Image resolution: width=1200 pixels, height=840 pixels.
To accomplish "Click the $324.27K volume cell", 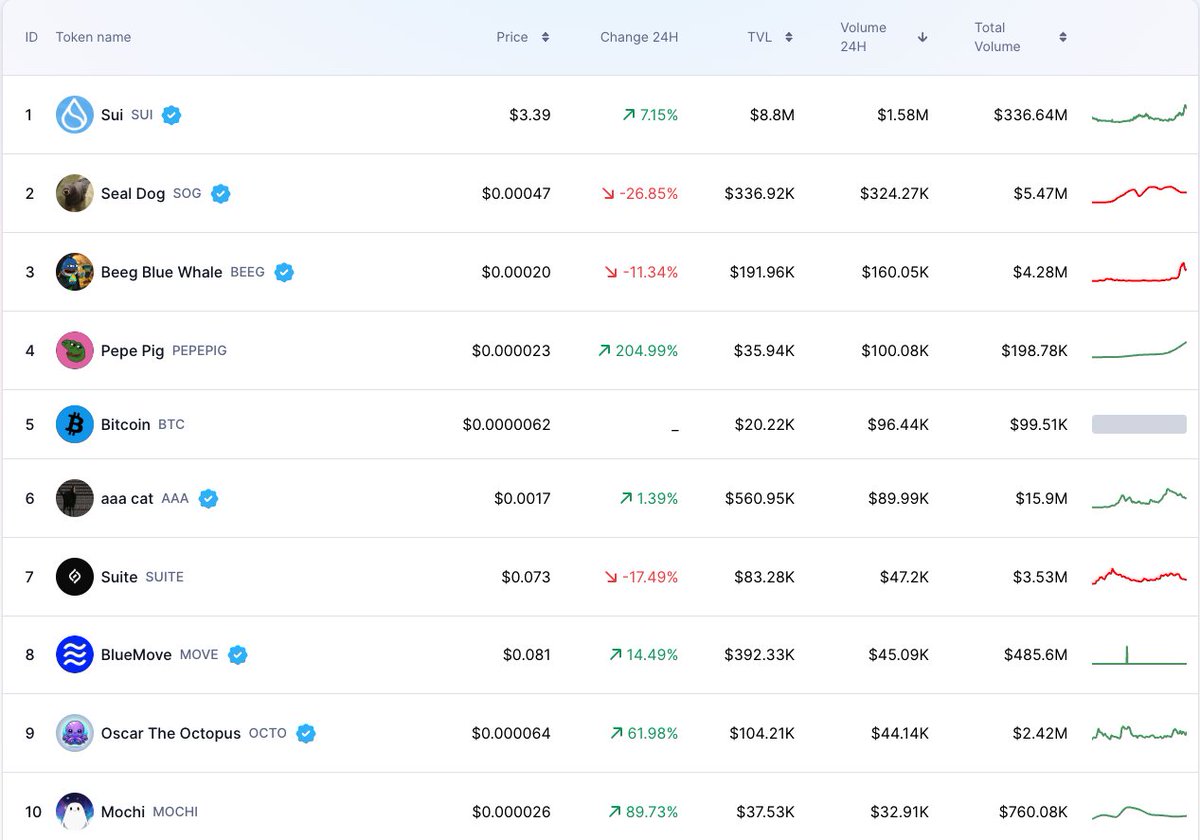I will (x=894, y=193).
